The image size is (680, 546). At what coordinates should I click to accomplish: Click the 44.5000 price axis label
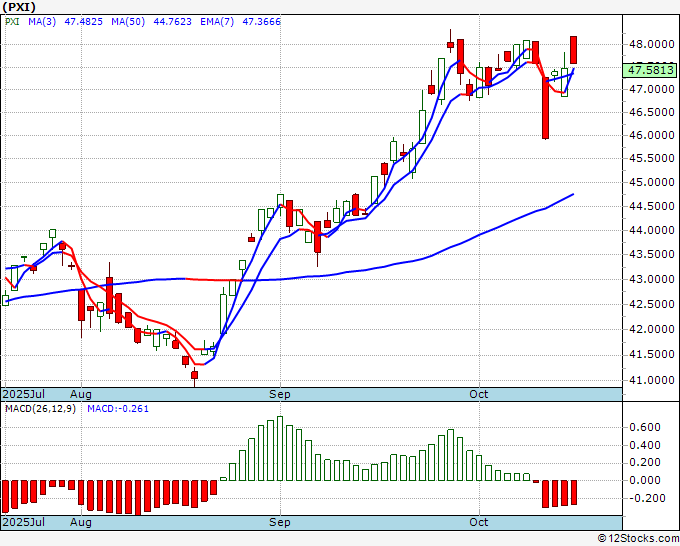pyautogui.click(x=652, y=206)
